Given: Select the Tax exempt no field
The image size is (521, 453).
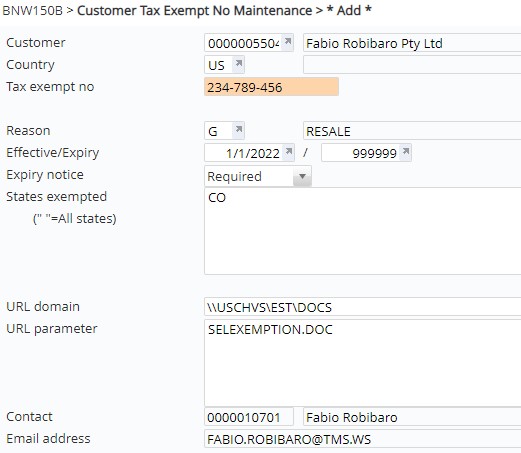Looking at the screenshot, I should [x=271, y=87].
